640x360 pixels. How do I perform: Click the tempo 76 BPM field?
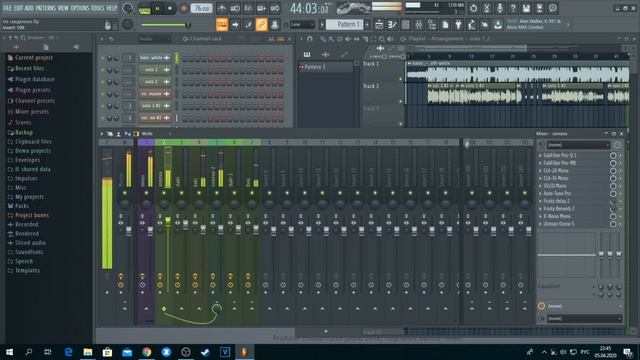click(x=202, y=8)
